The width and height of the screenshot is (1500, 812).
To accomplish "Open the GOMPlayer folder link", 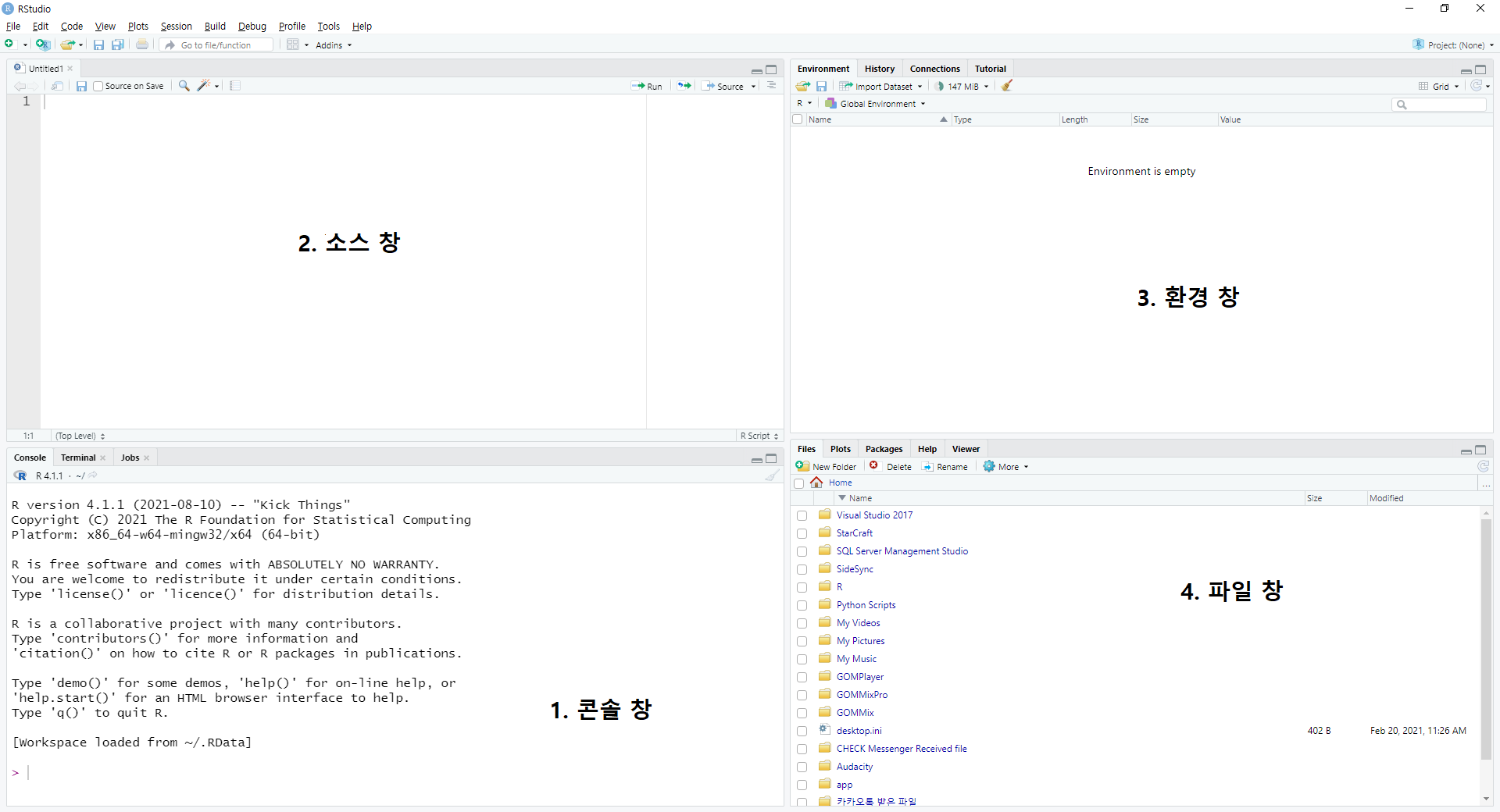I will pos(860,677).
